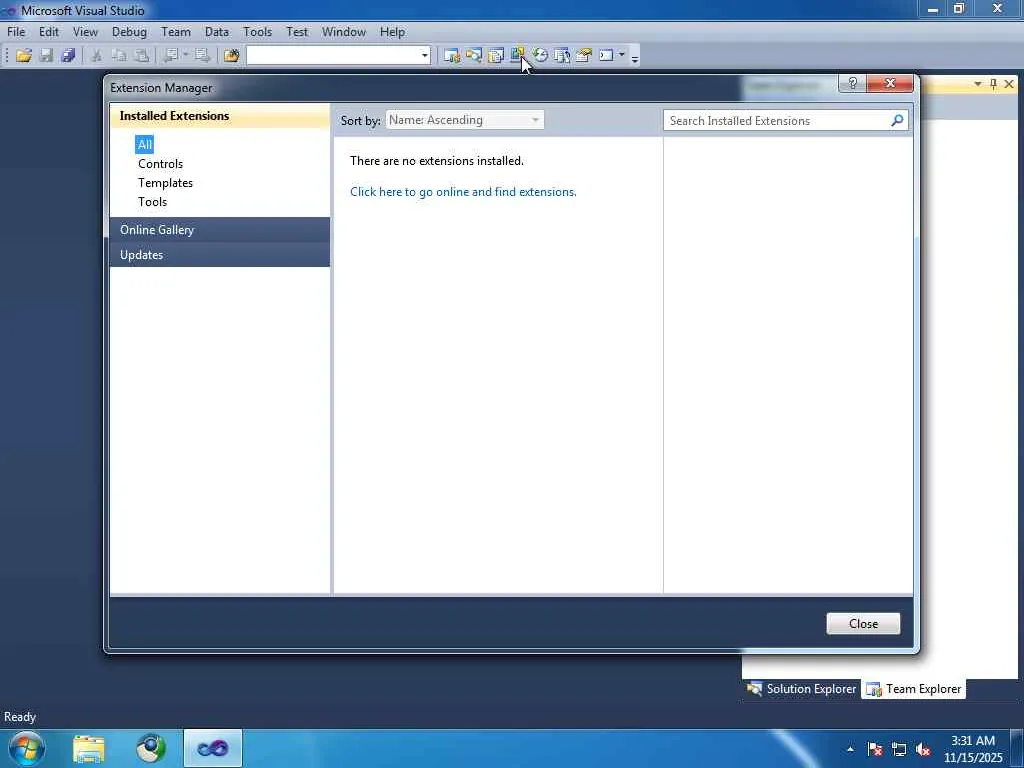Show hidden tray icons arrow
The height and width of the screenshot is (768, 1024).
850,749
